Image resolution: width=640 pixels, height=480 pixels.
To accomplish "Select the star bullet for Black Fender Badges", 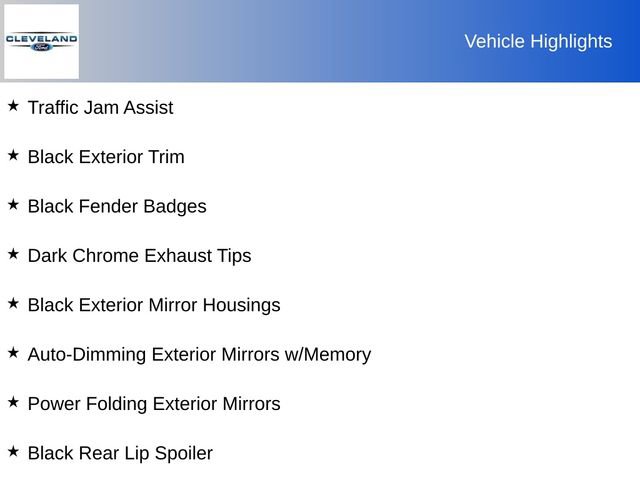I will (13, 205).
